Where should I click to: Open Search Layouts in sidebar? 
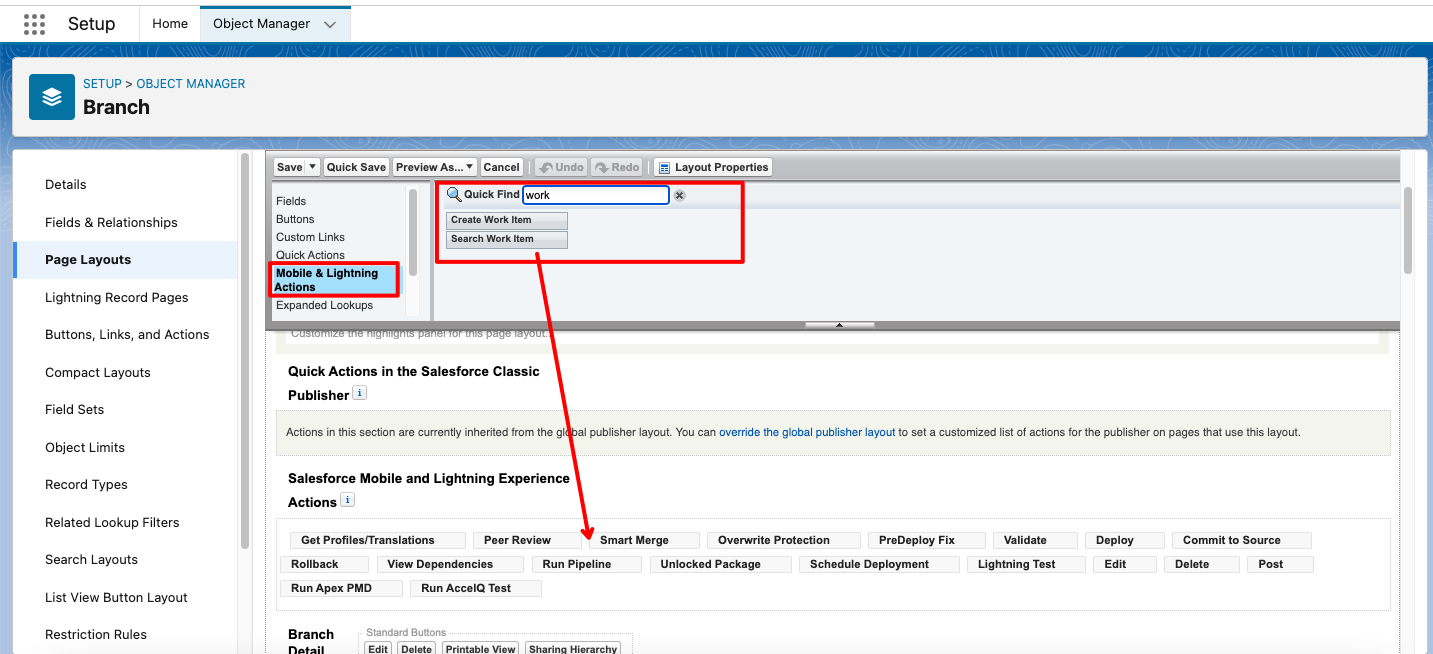91,559
